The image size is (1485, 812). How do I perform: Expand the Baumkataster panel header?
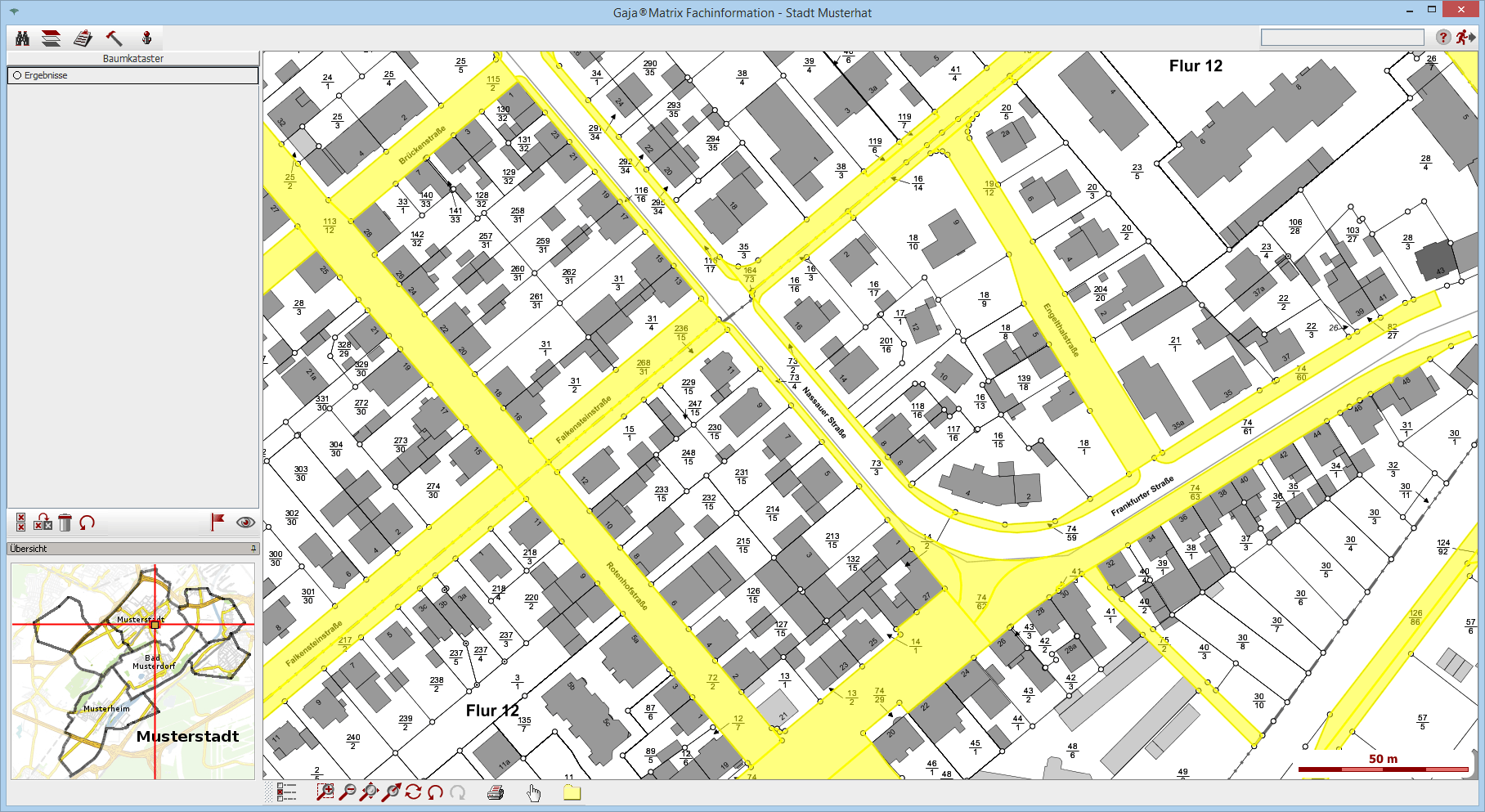pyautogui.click(x=132, y=59)
